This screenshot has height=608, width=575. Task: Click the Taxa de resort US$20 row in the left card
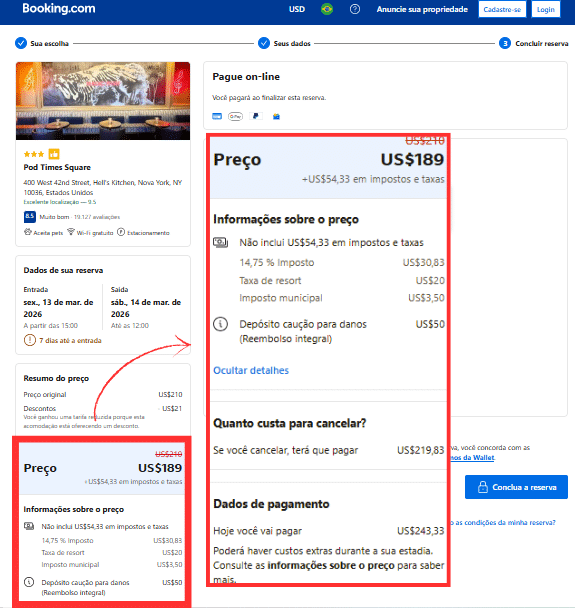pos(112,553)
